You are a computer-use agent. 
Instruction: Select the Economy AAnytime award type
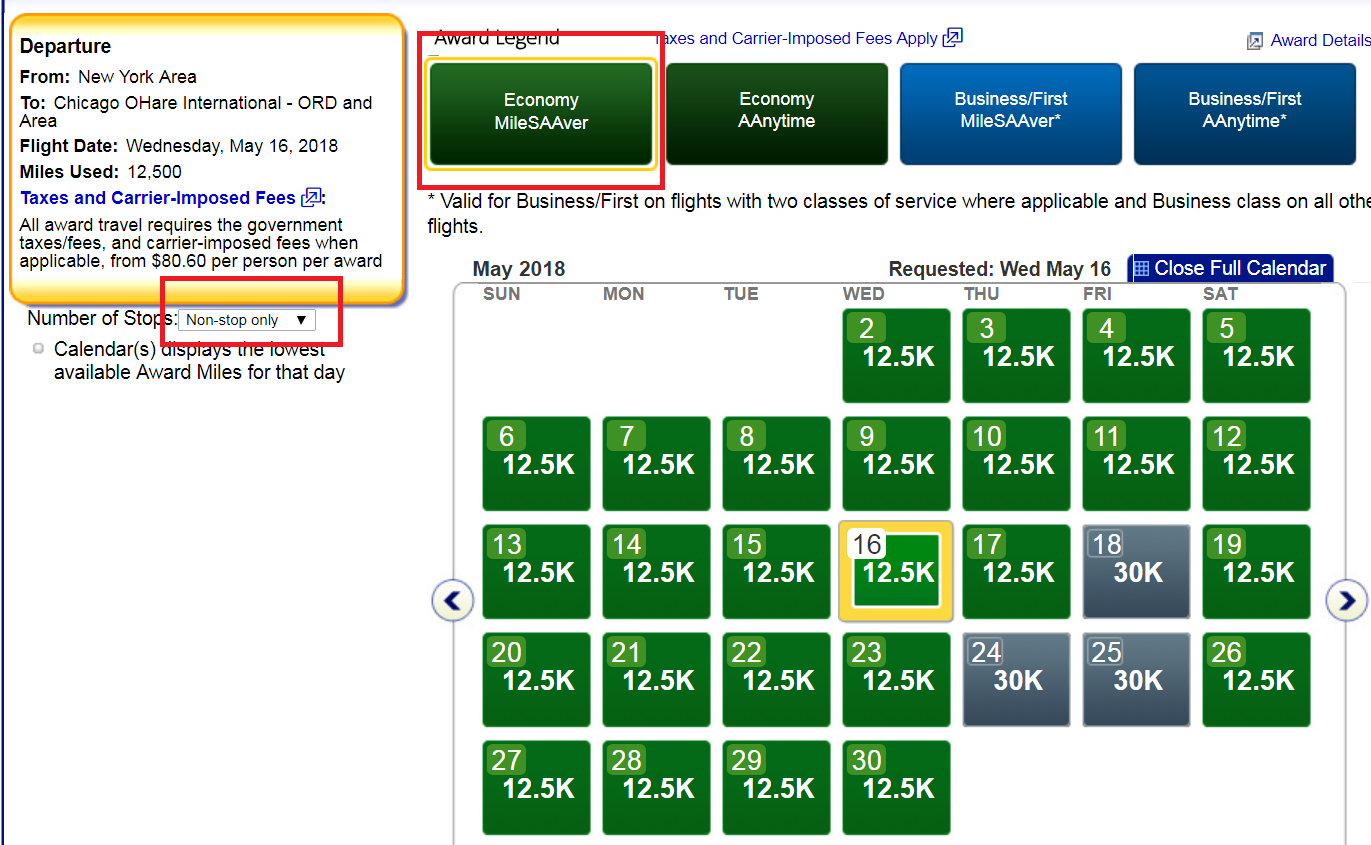(777, 112)
